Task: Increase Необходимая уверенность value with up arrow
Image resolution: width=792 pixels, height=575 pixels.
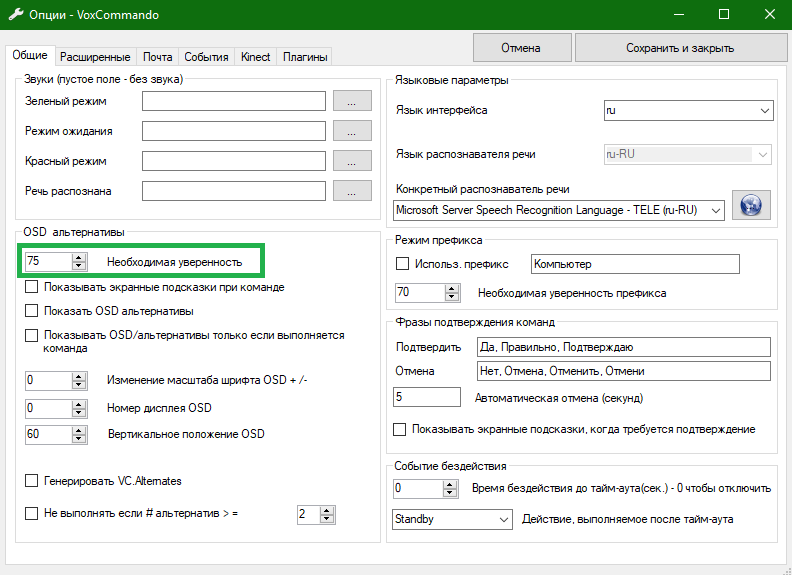Action: pos(79,257)
